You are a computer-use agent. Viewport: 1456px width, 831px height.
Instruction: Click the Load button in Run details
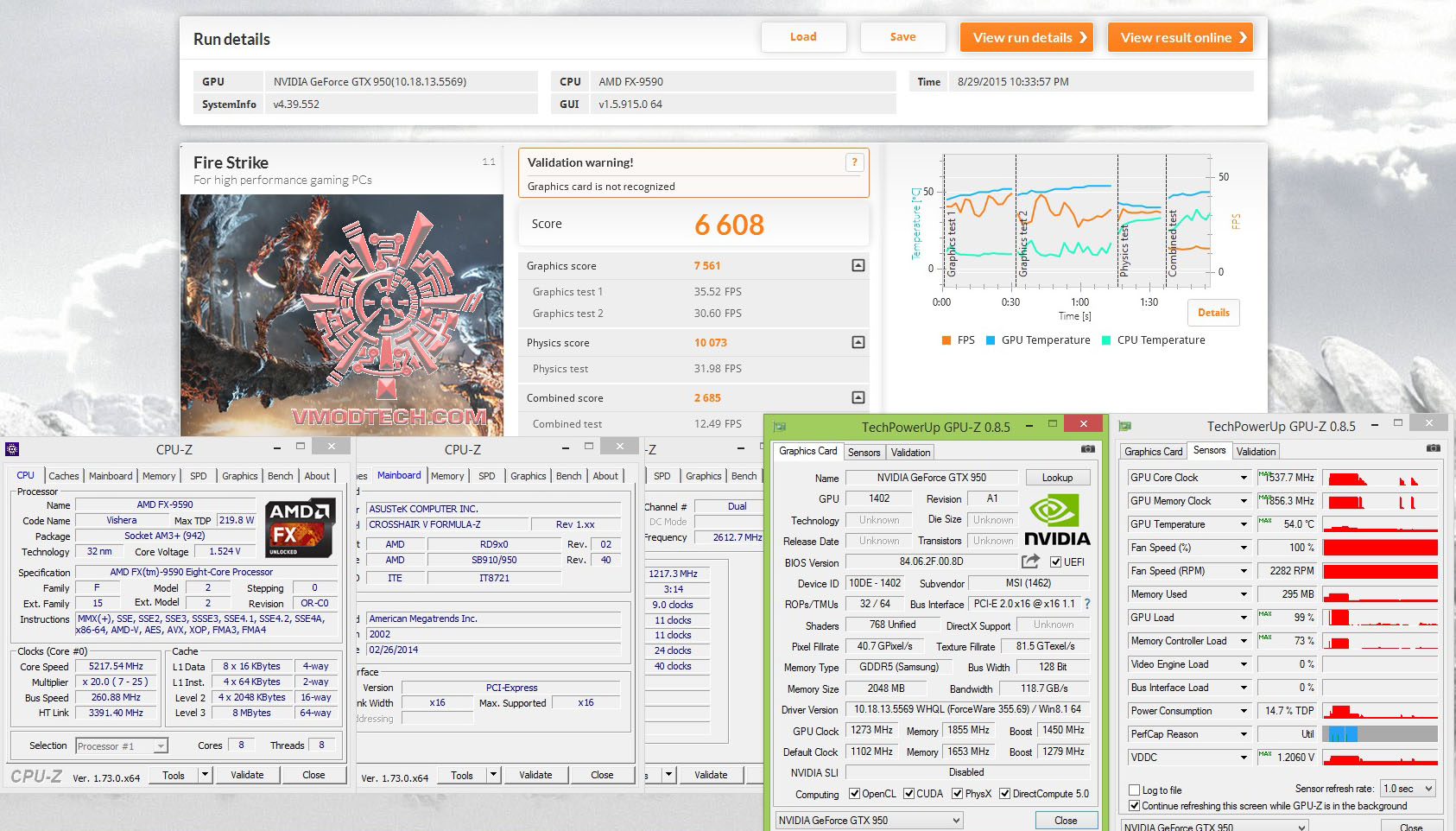tap(803, 37)
